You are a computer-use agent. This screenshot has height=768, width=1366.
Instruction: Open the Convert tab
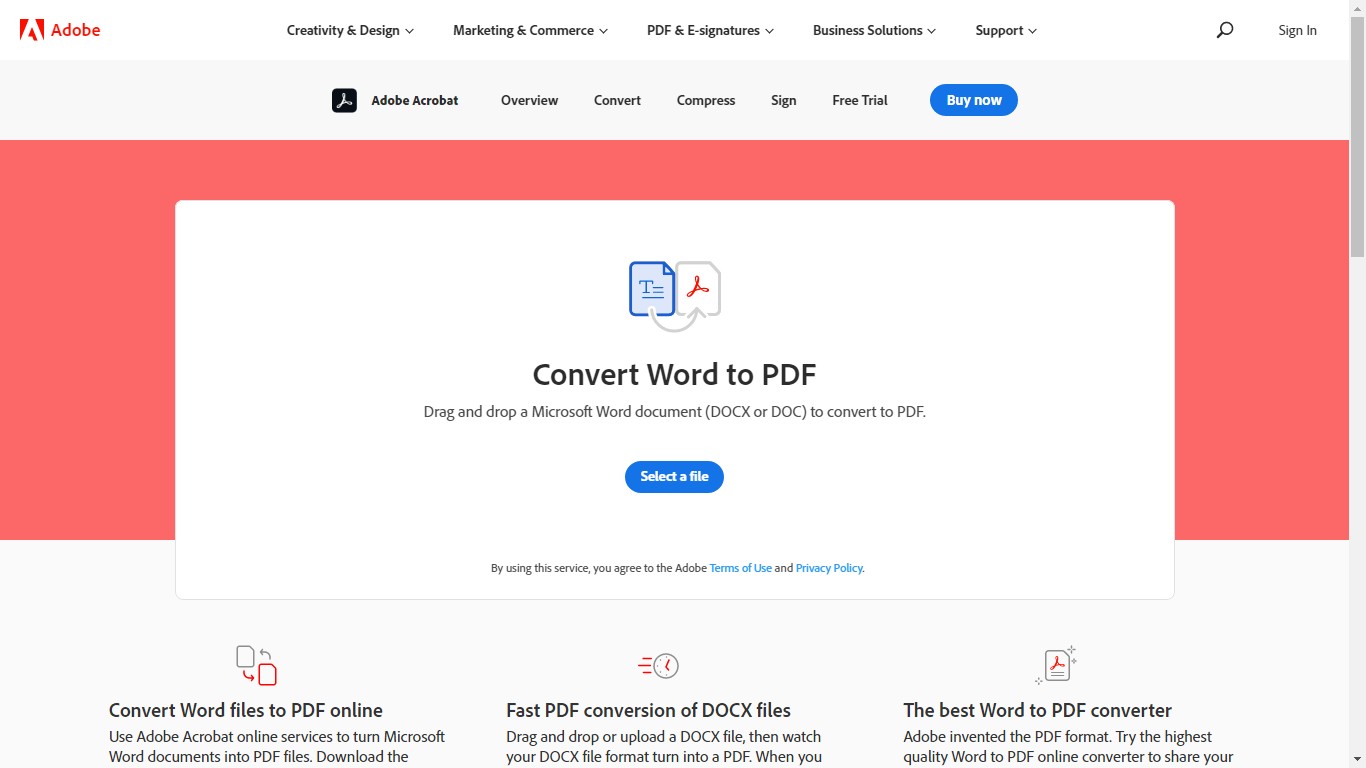tap(617, 100)
